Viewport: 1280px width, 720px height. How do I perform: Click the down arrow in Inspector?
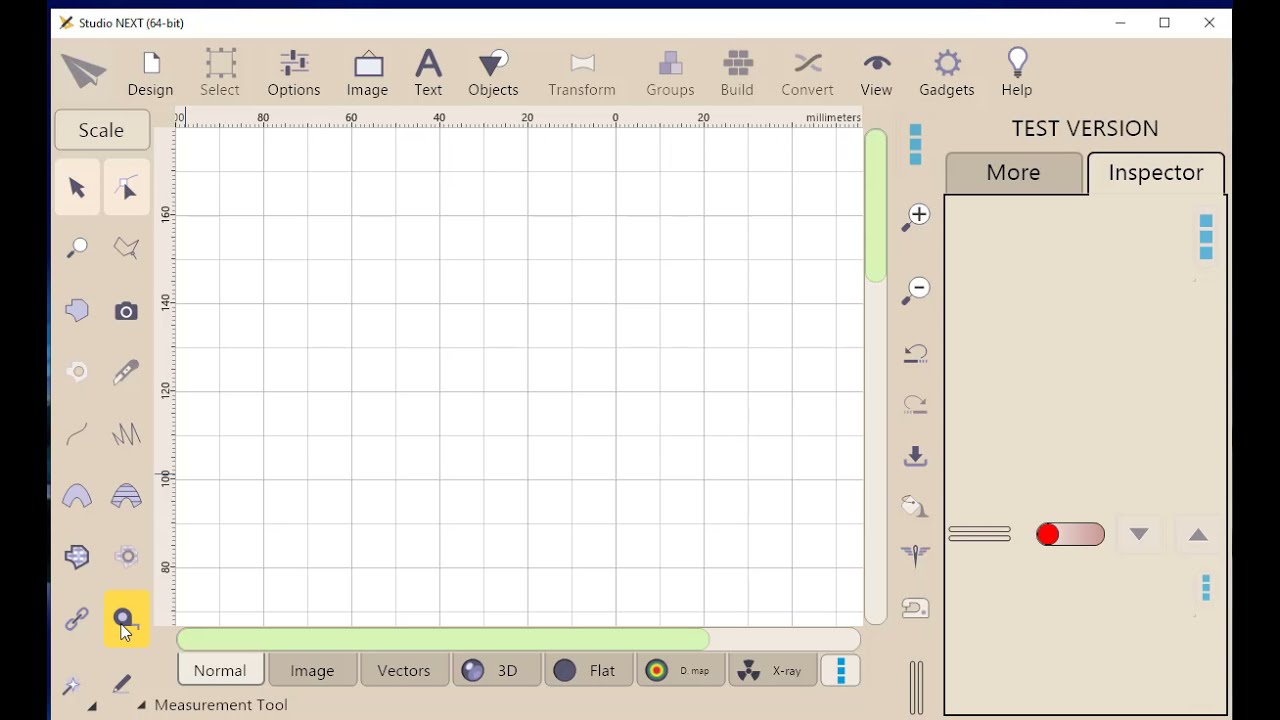click(1138, 535)
